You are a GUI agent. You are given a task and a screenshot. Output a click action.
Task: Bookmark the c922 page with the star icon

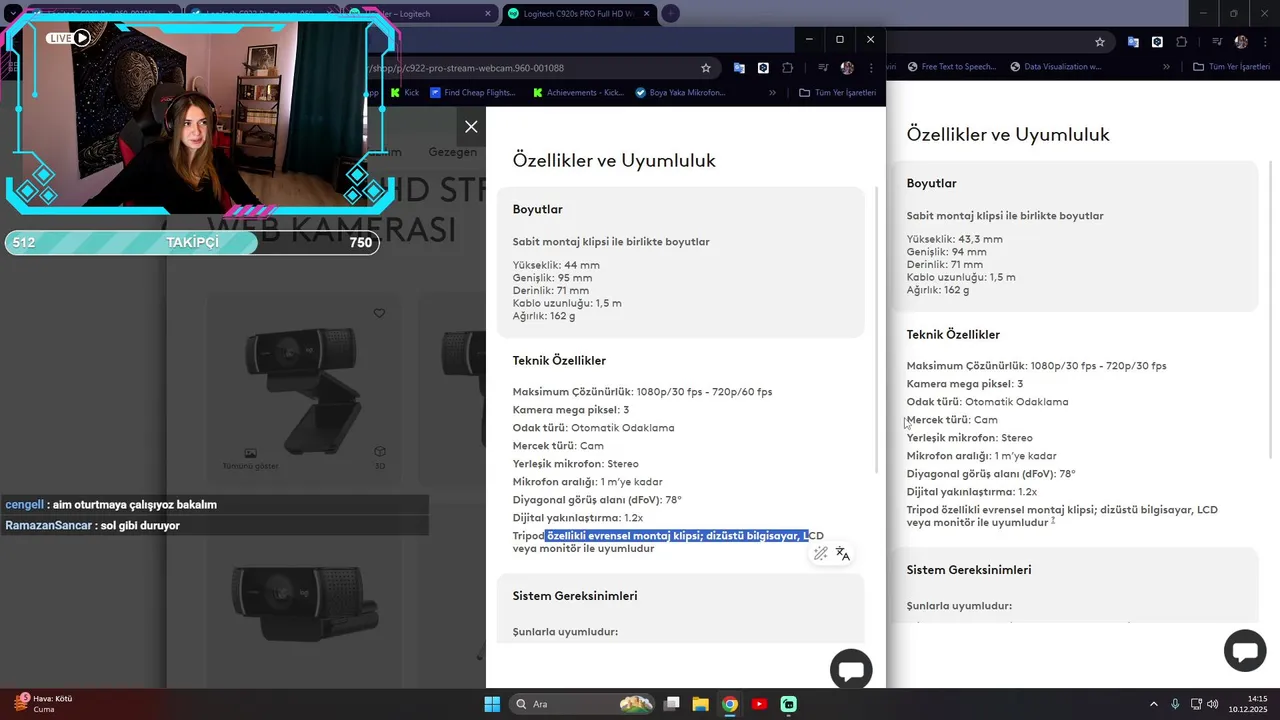pos(706,68)
